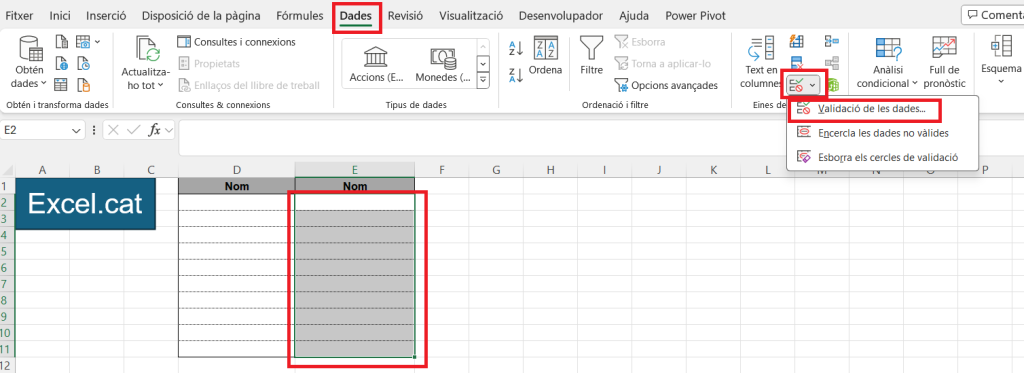Click the From Table/Range icon
Viewport: 1024px width, 373px height.
click(61, 84)
